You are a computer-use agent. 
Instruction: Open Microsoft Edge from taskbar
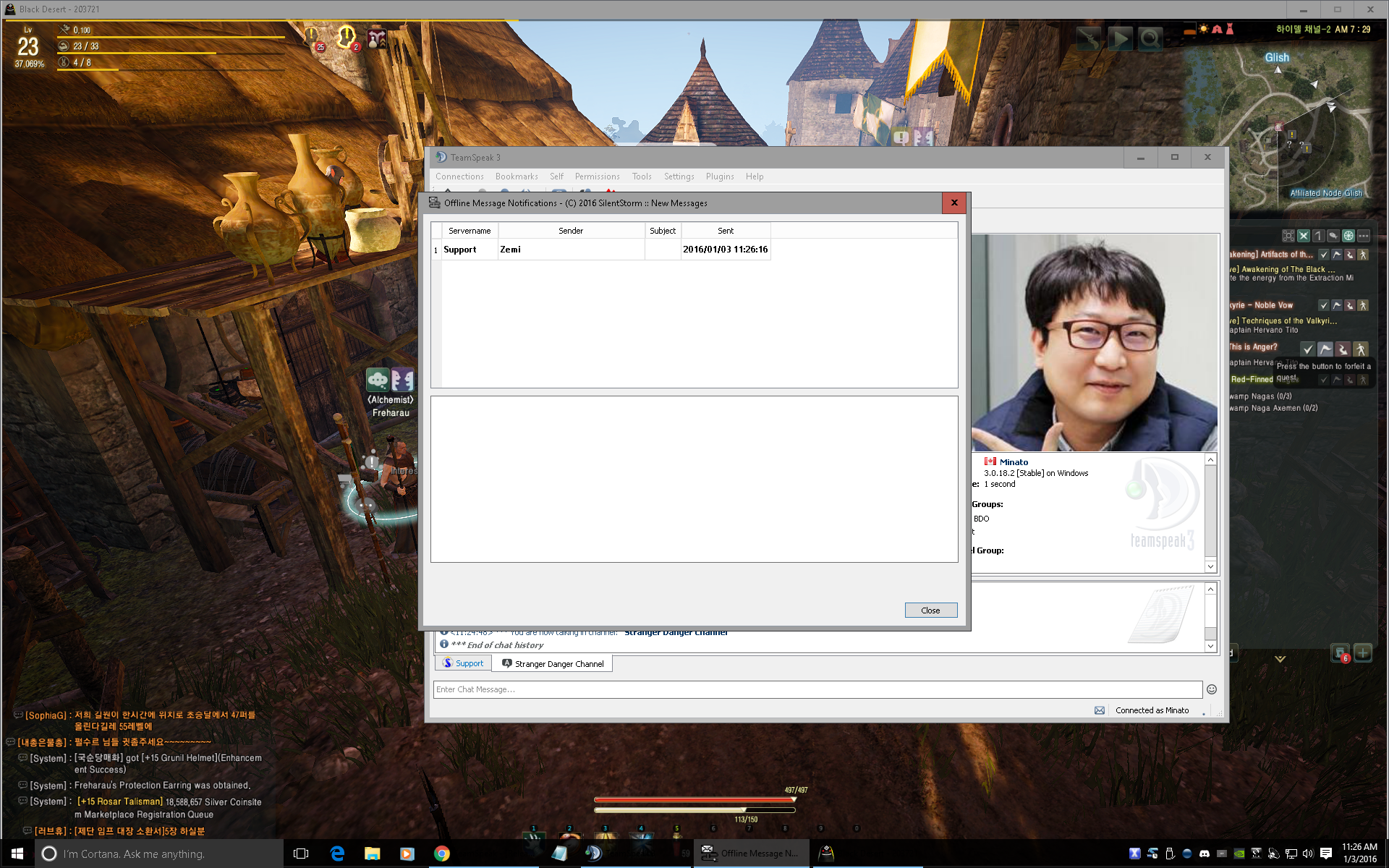click(x=337, y=854)
